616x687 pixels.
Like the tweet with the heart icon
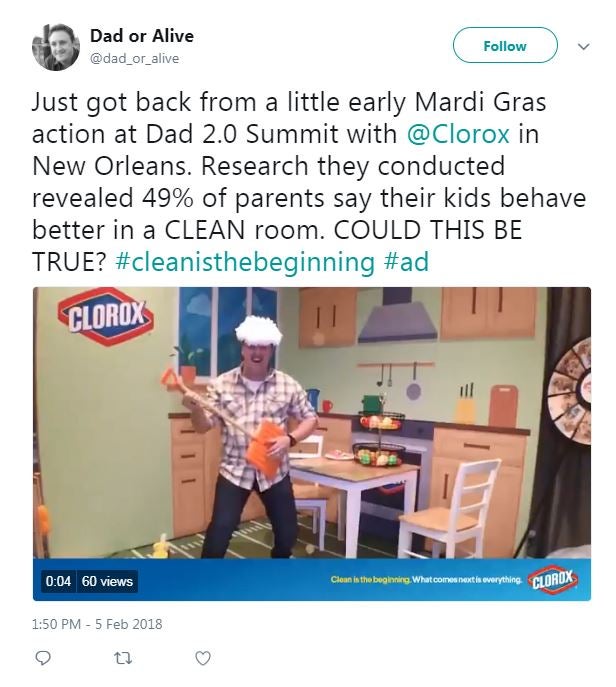pyautogui.click(x=202, y=658)
